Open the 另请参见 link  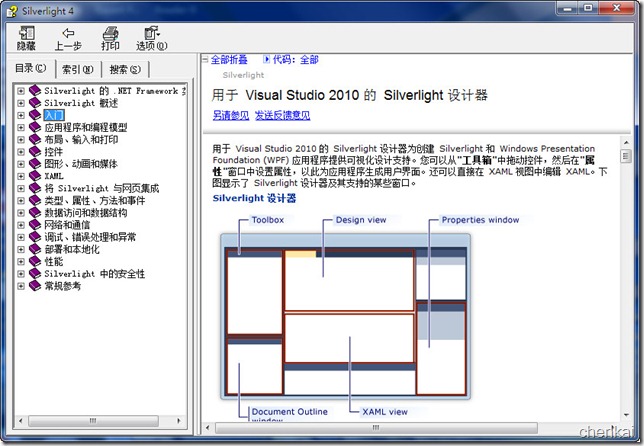click(x=231, y=116)
